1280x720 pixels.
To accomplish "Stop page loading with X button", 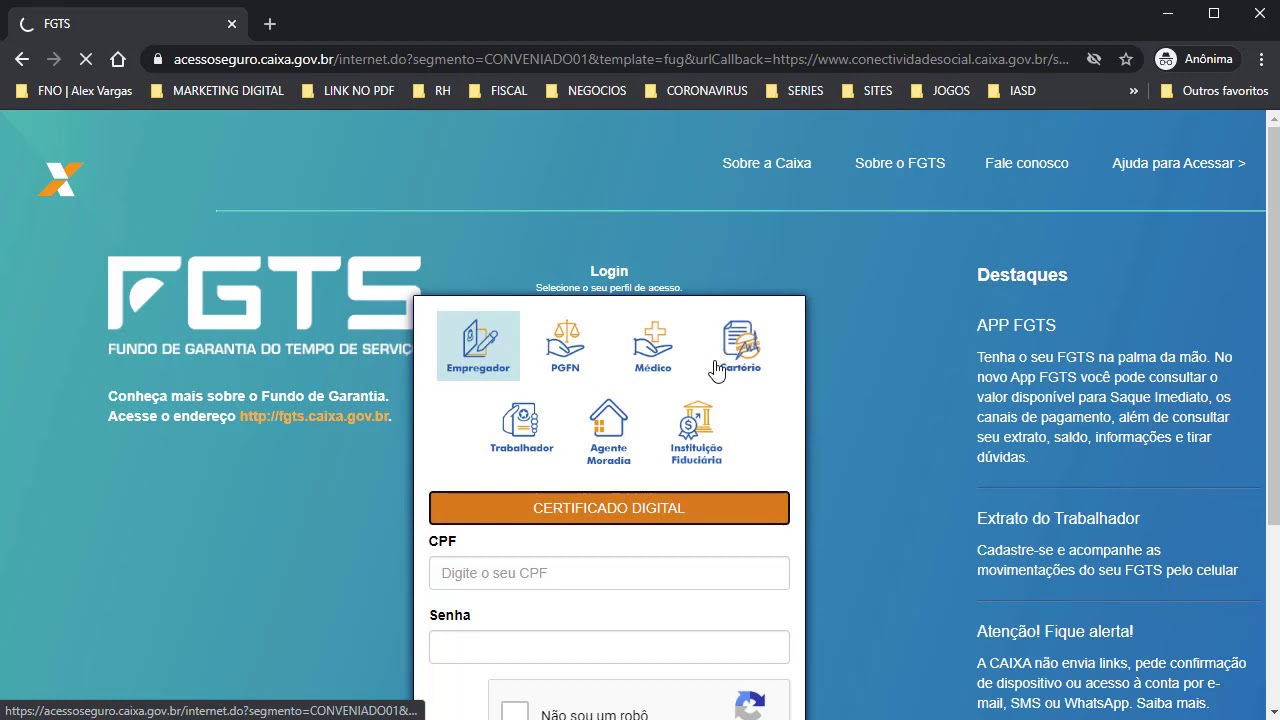I will (x=86, y=59).
